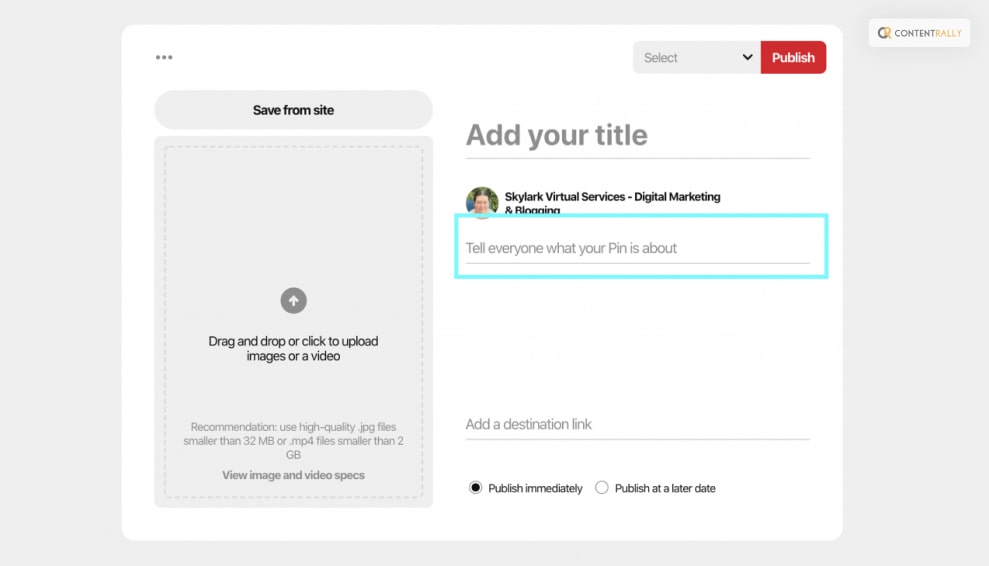Click the Drag and drop upload text
The image size is (989, 566).
(x=293, y=348)
